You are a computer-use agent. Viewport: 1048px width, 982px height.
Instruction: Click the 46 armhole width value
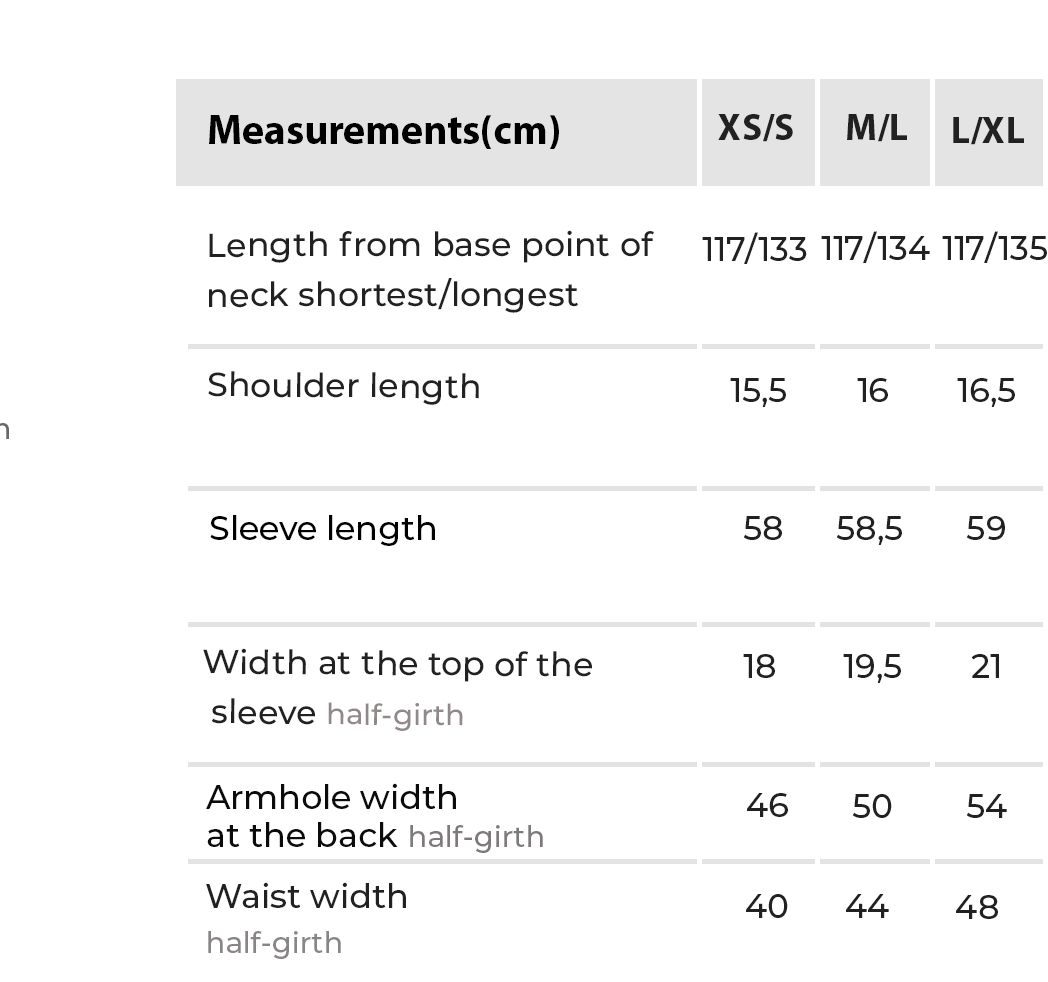[767, 806]
